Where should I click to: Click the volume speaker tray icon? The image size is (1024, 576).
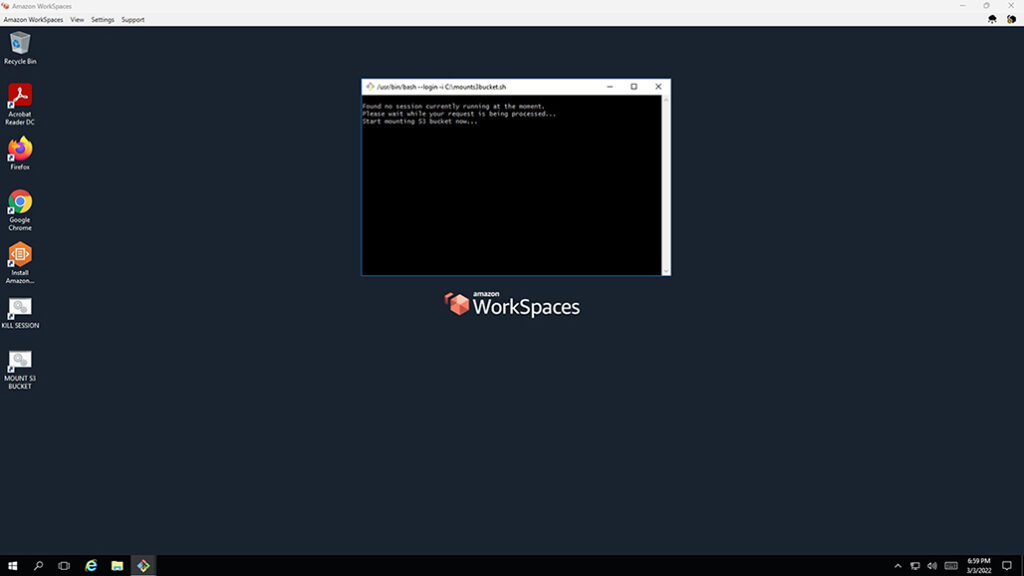[x=932, y=566]
